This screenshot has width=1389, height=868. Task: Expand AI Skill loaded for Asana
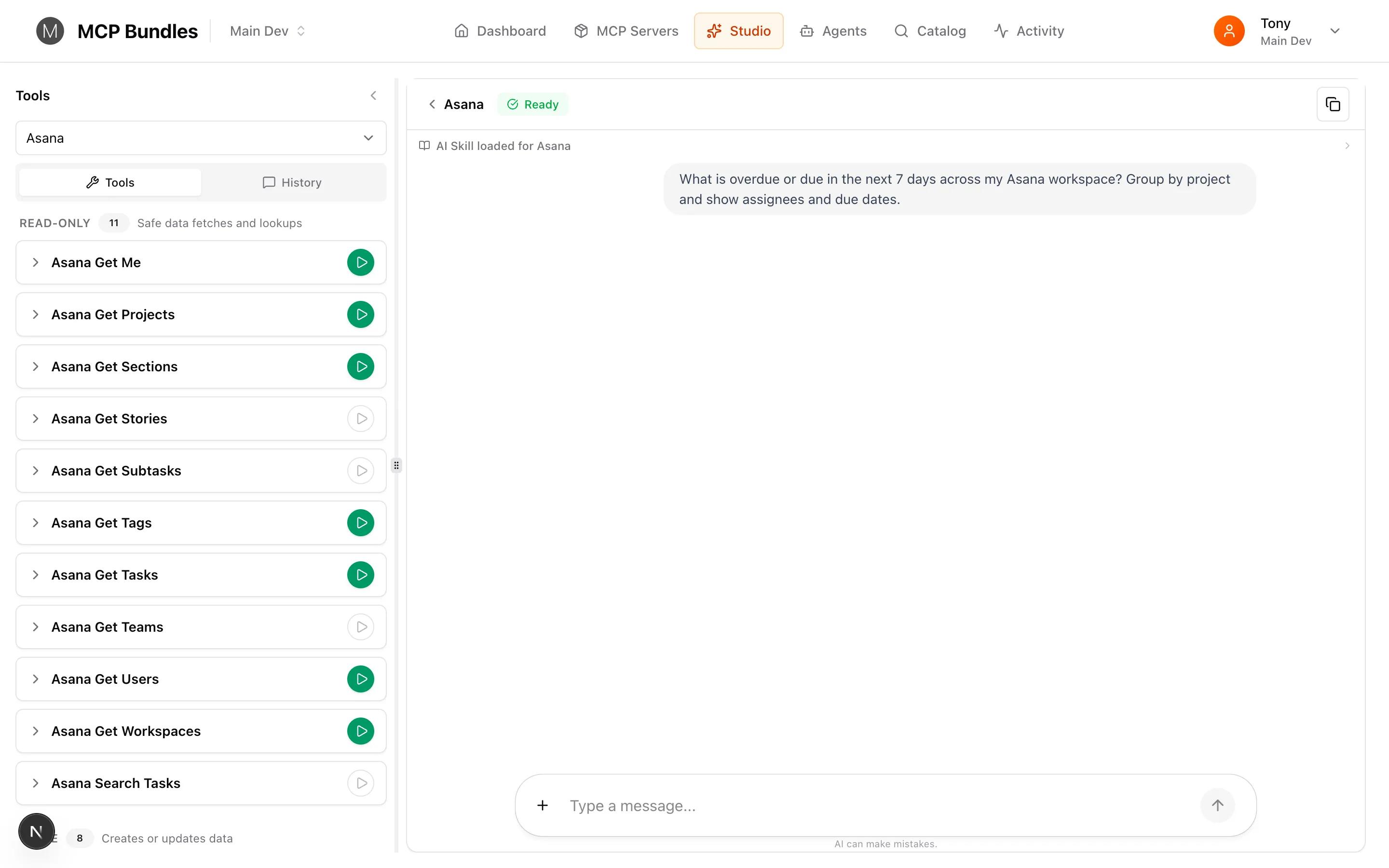coord(1347,146)
